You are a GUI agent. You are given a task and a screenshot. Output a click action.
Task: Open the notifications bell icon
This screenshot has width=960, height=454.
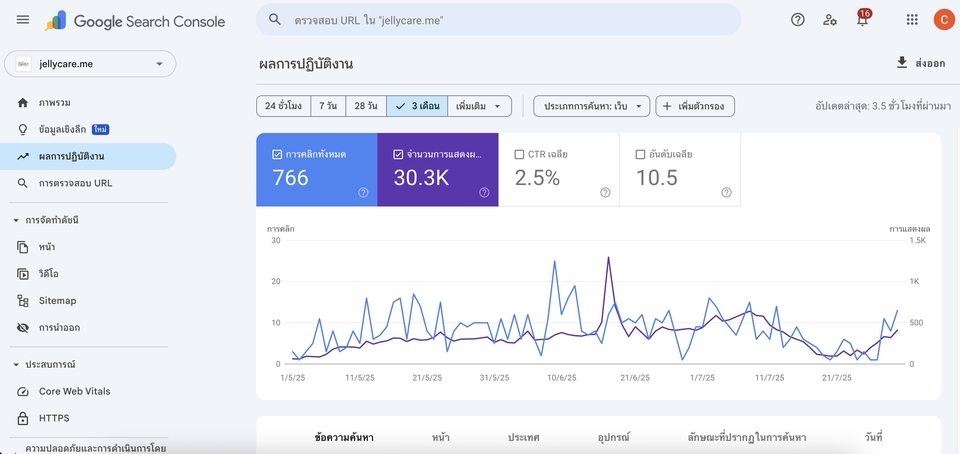tap(861, 20)
